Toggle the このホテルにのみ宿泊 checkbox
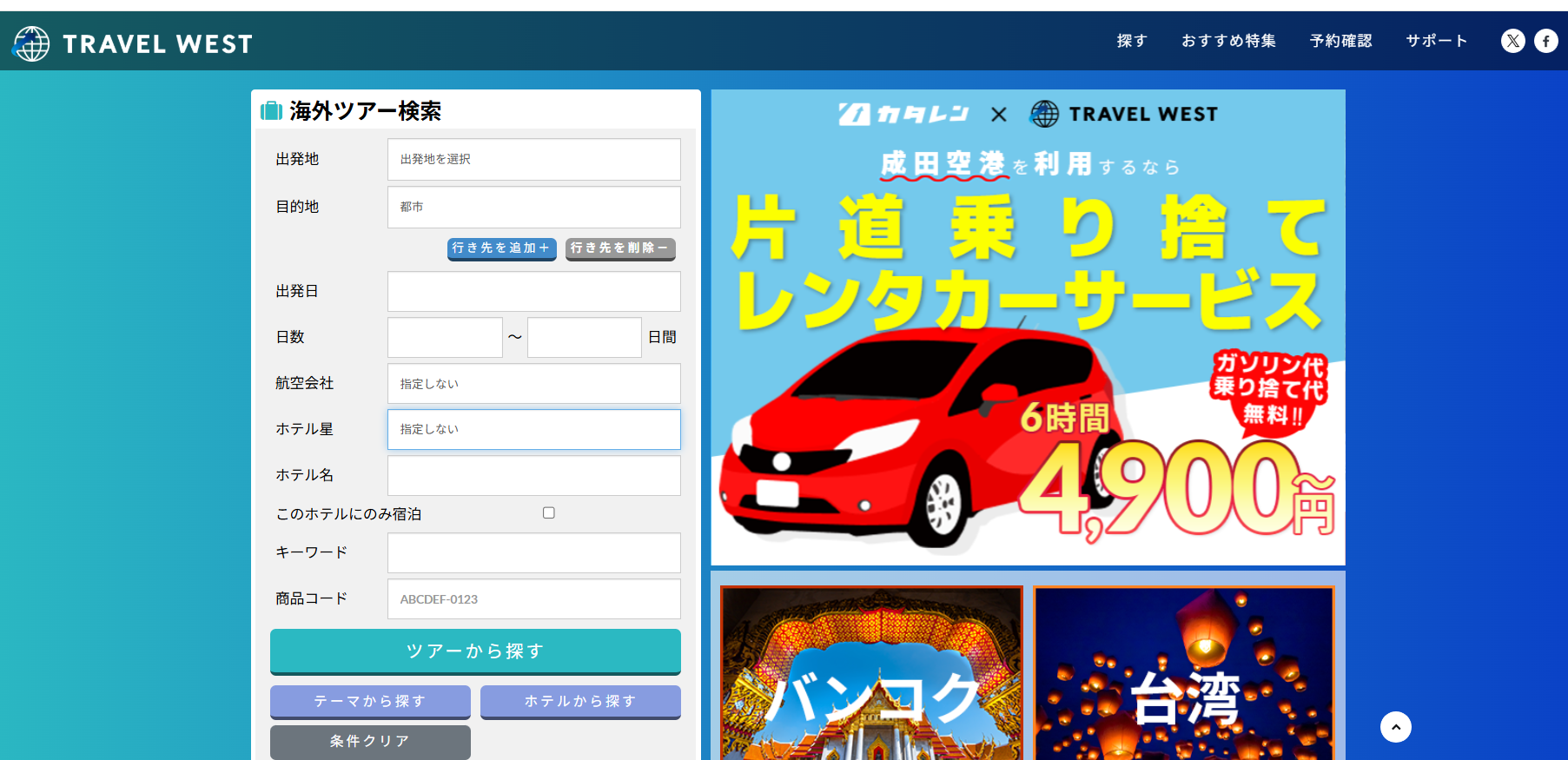The image size is (1568, 760). [548, 513]
